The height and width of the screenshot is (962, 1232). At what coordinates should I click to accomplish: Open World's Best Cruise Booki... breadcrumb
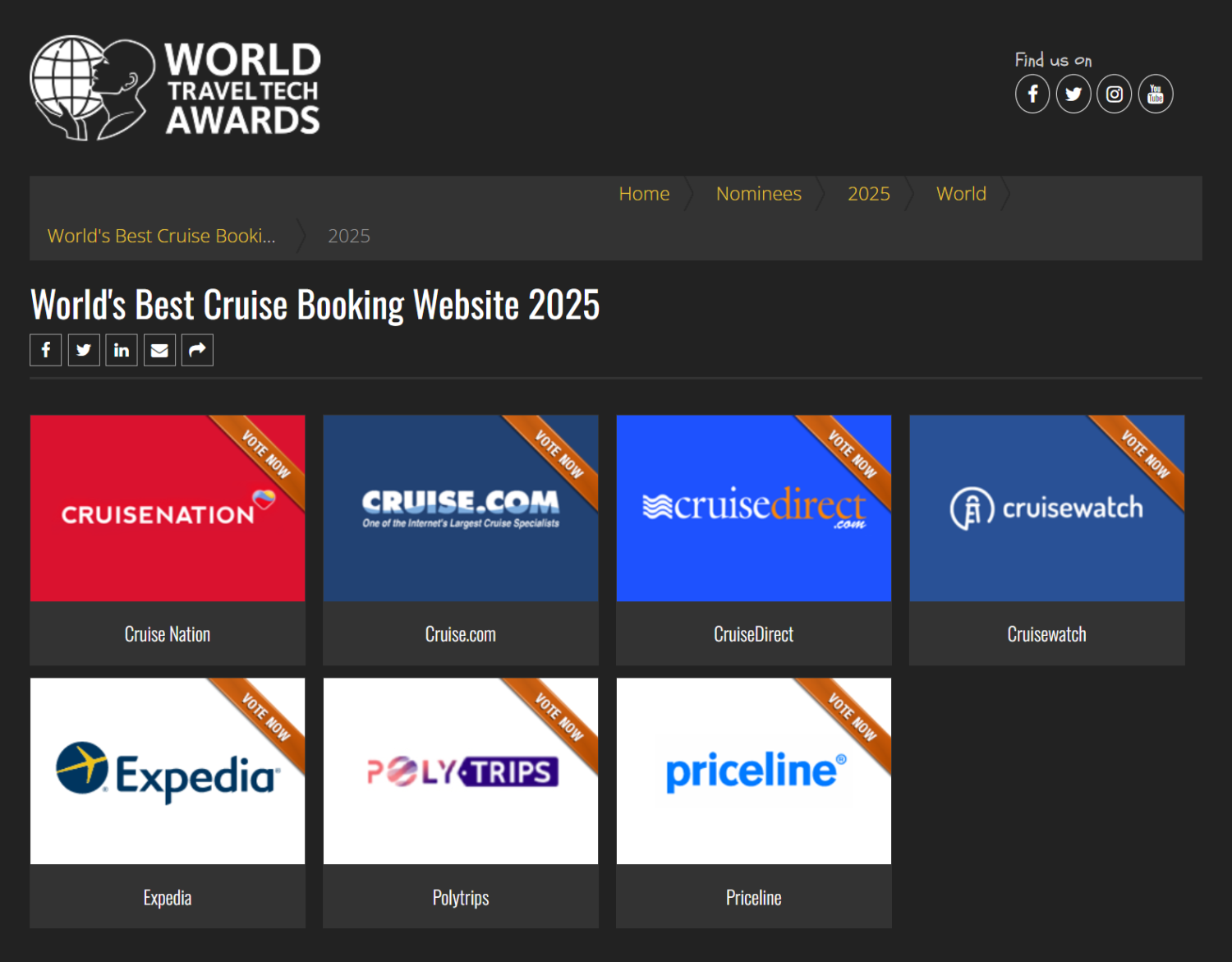[162, 237]
